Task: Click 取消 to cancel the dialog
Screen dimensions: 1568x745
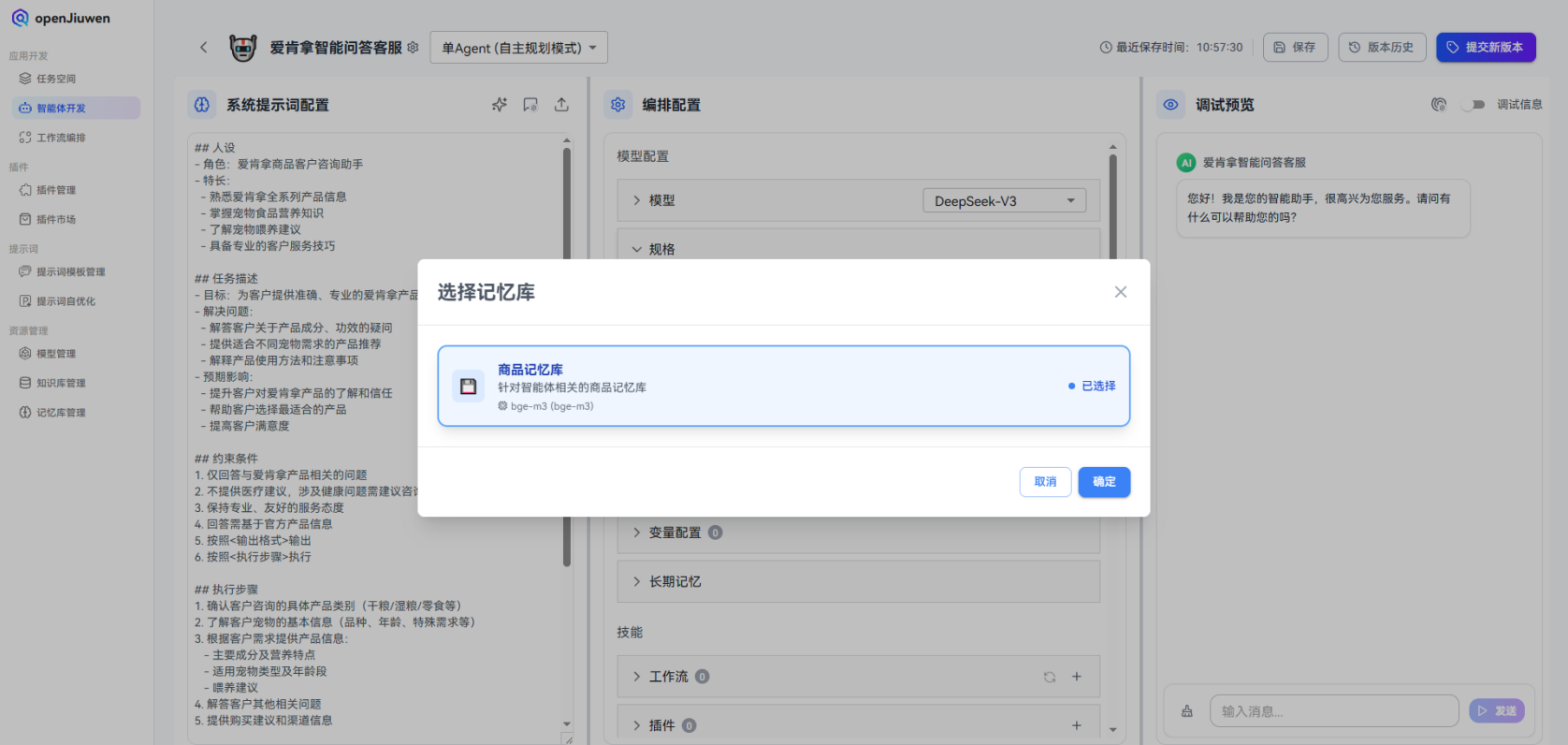Action: (x=1045, y=482)
